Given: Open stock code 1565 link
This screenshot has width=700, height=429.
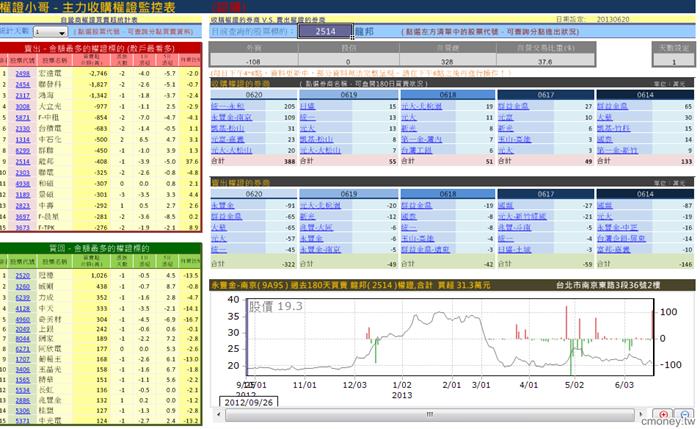Looking at the screenshot, I should pyautogui.click(x=23, y=379).
